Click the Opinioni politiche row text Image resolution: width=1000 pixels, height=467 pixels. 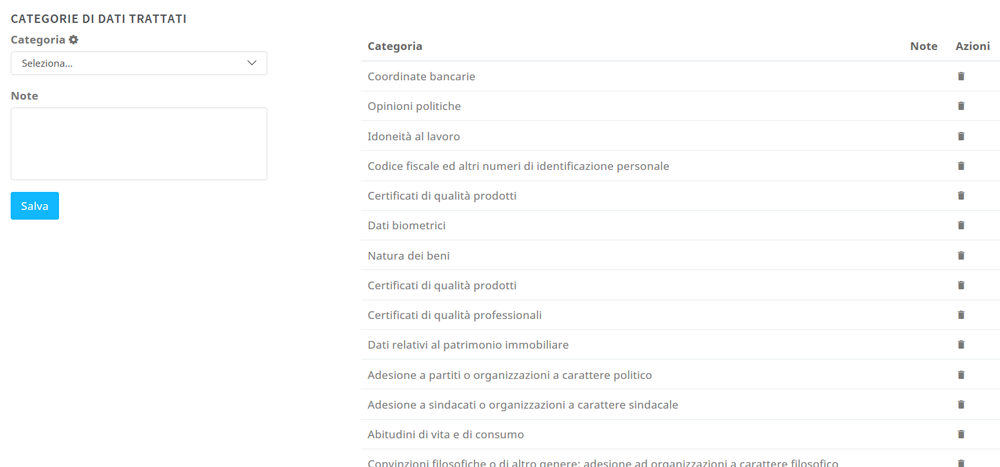pyautogui.click(x=414, y=106)
